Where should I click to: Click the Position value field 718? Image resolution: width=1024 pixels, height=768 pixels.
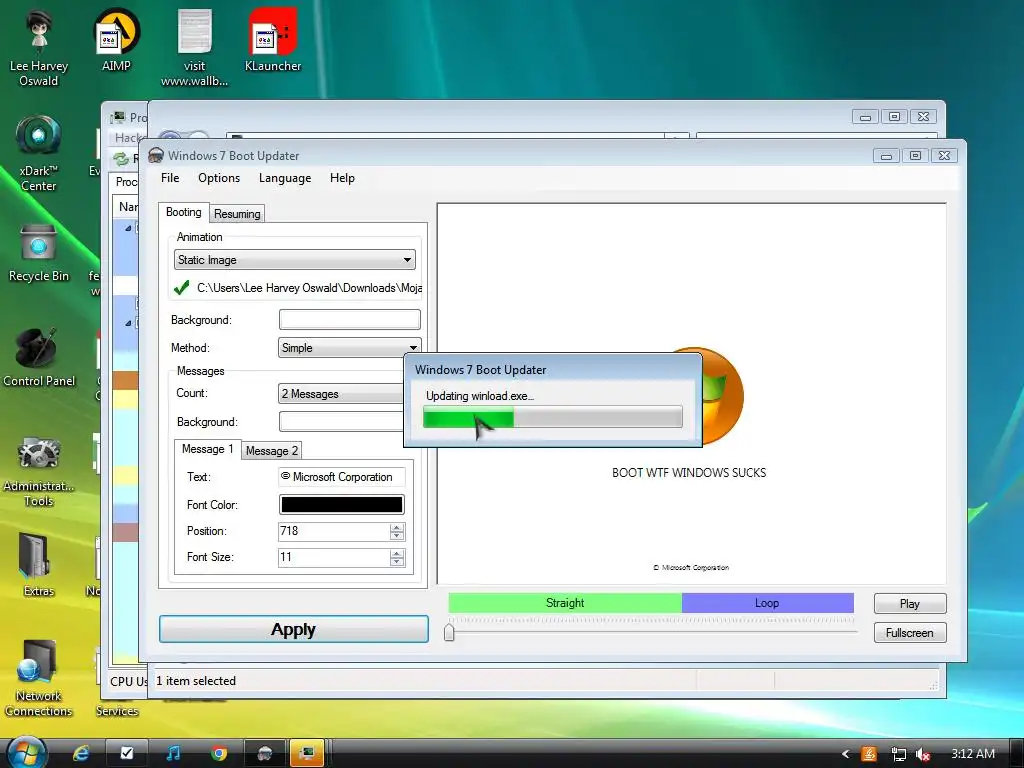pyautogui.click(x=334, y=531)
